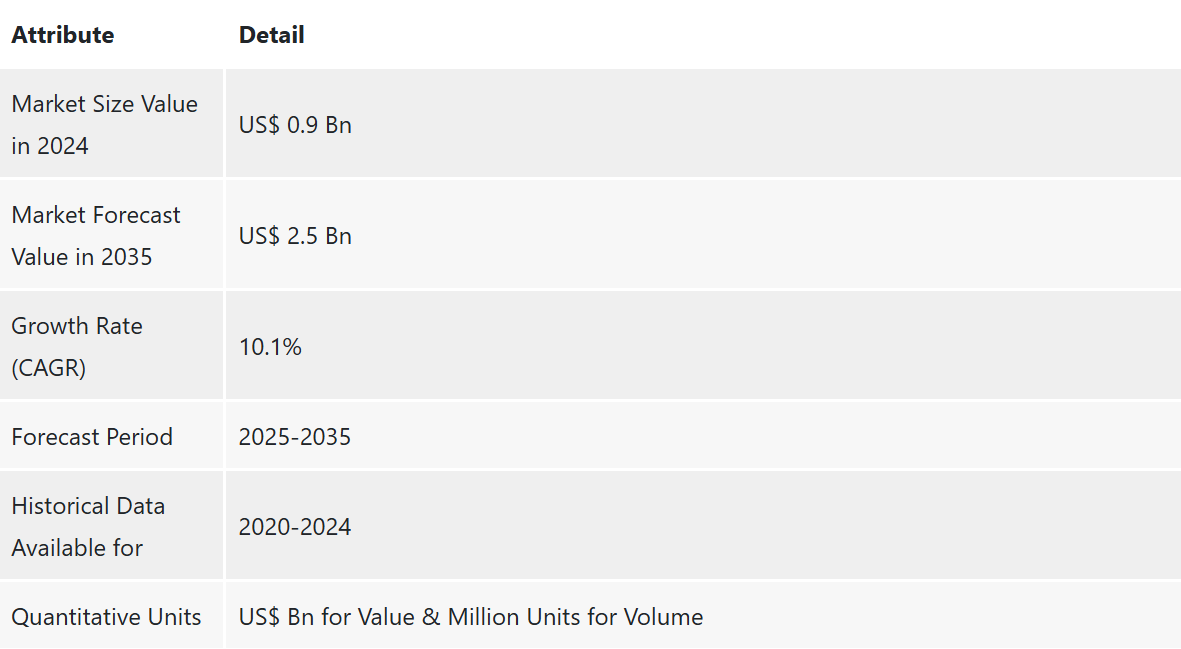Click the (CAGR) text in growth row
This screenshot has height=649, width=1181.
click(49, 367)
